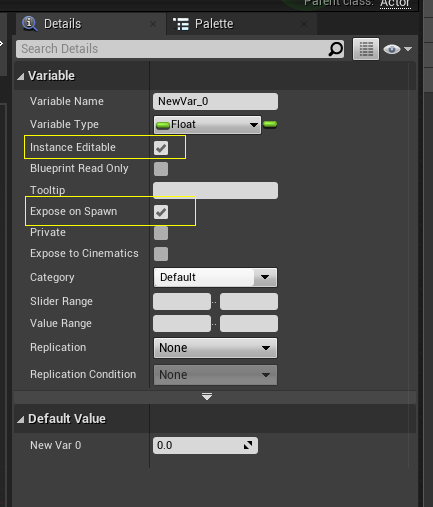Viewport: 433px width, 507px height.
Task: Open the eye view options dropdown
Action: 397,49
